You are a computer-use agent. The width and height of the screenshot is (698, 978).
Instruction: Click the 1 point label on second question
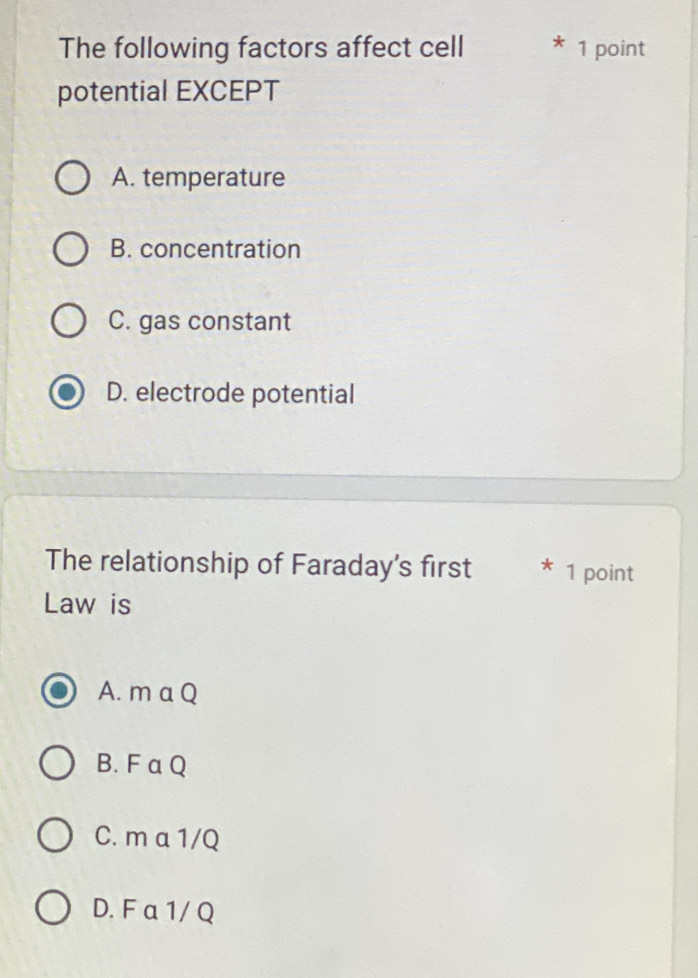click(x=598, y=573)
